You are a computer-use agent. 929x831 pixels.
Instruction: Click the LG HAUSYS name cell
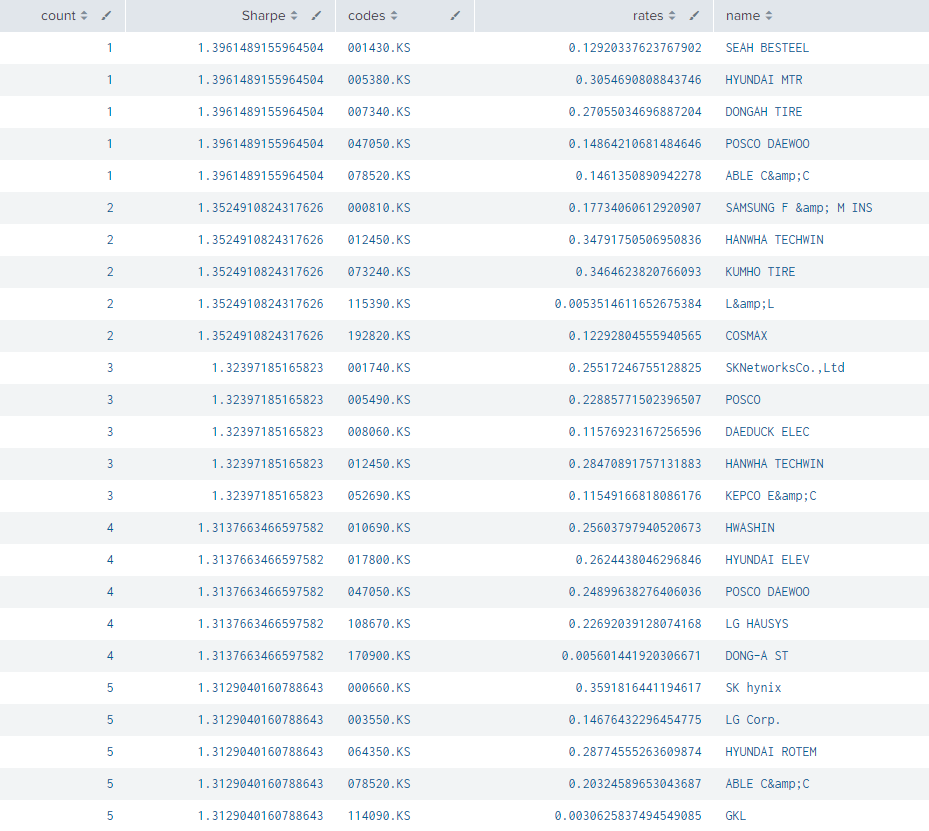coord(757,624)
